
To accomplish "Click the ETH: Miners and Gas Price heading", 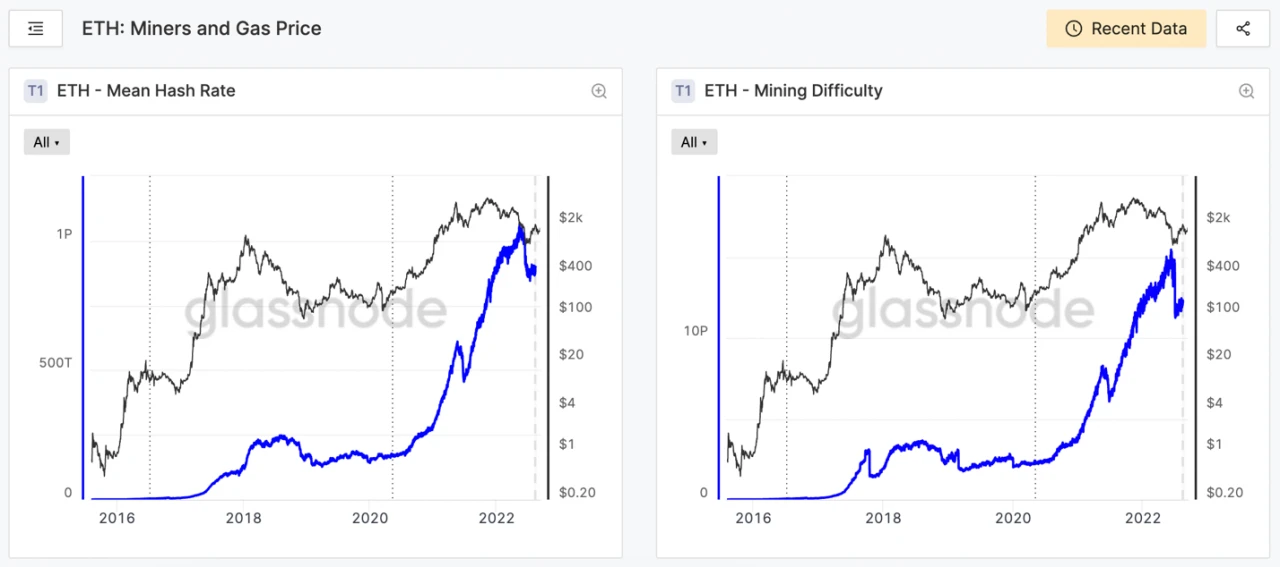I will point(202,28).
